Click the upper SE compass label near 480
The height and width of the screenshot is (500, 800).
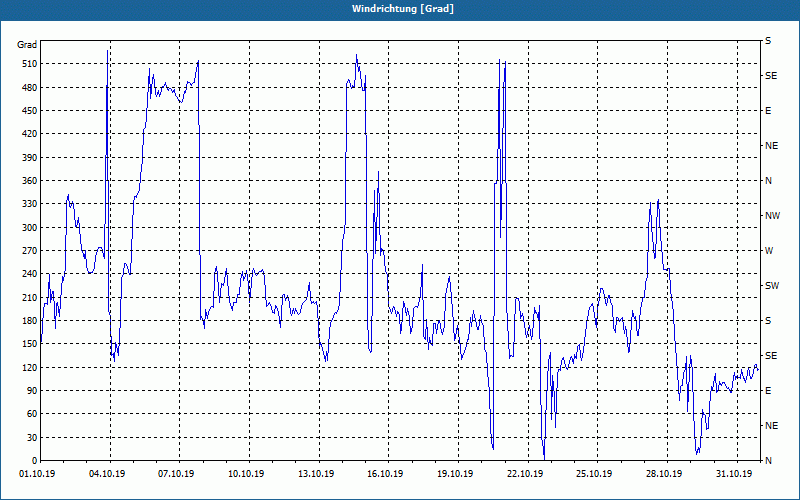click(771, 76)
